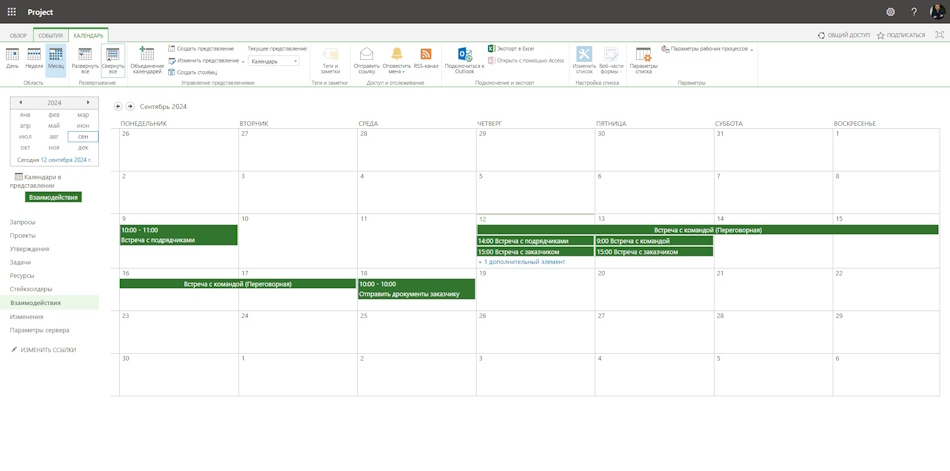The image size is (950, 471).
Task: Open Веб-части формы dropdown
Action: point(610,61)
